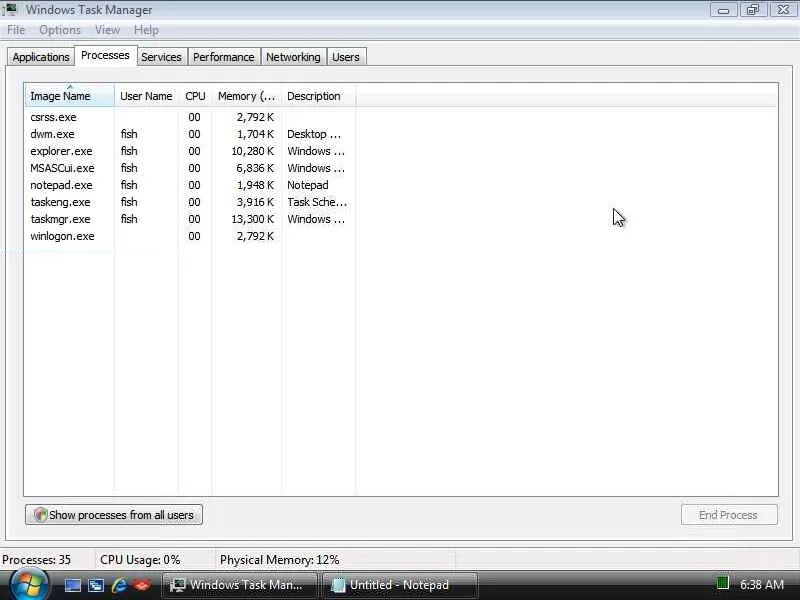This screenshot has height=600, width=800.
Task: Open the File menu
Action: tap(16, 30)
